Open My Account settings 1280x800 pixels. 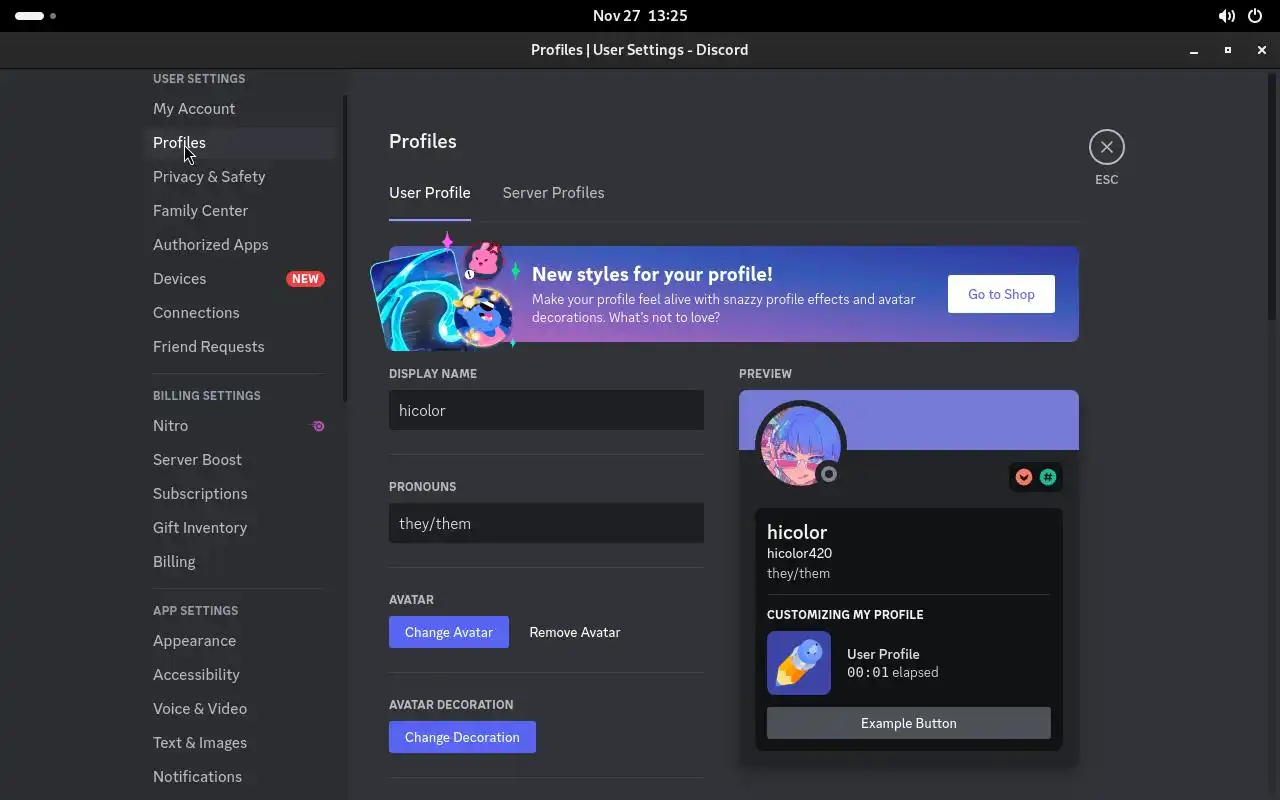(x=238, y=109)
